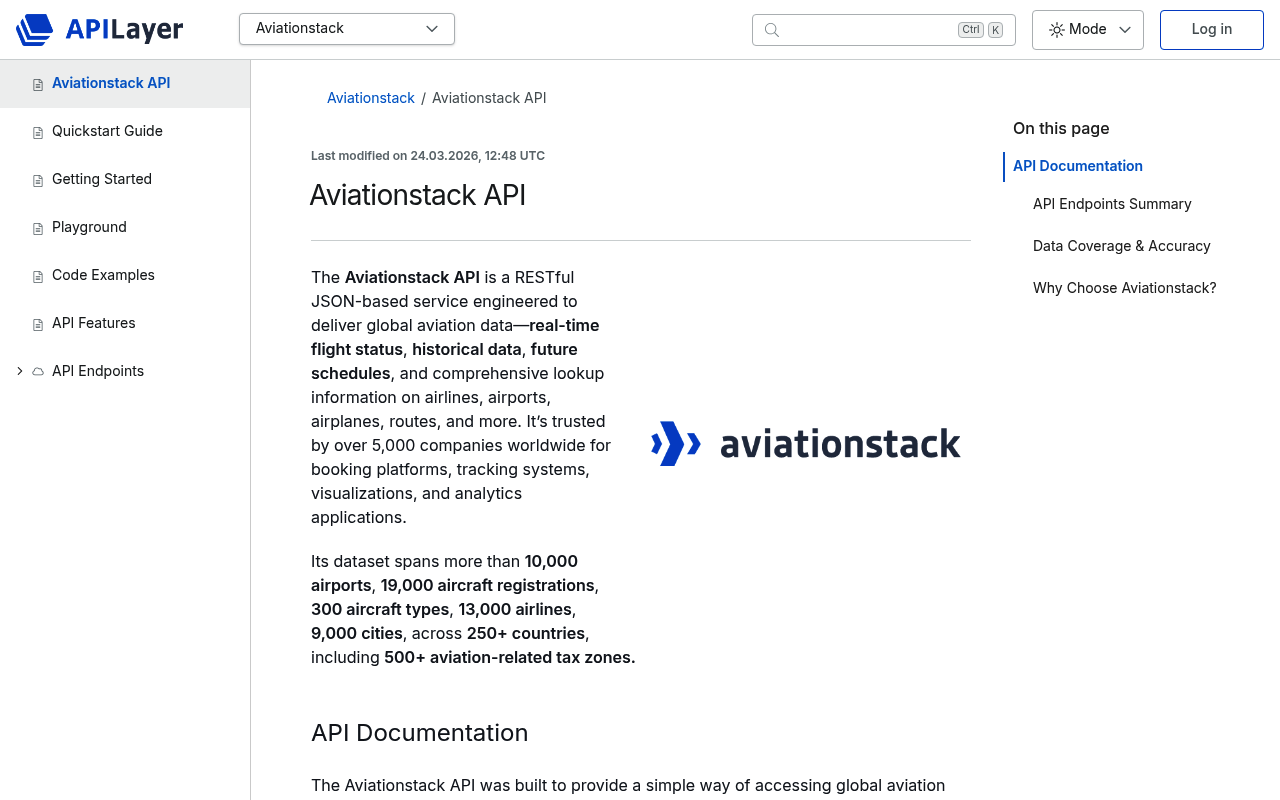Screen dimensions: 1280x800
Task: Click the magnifier search icon
Action: (x=772, y=30)
